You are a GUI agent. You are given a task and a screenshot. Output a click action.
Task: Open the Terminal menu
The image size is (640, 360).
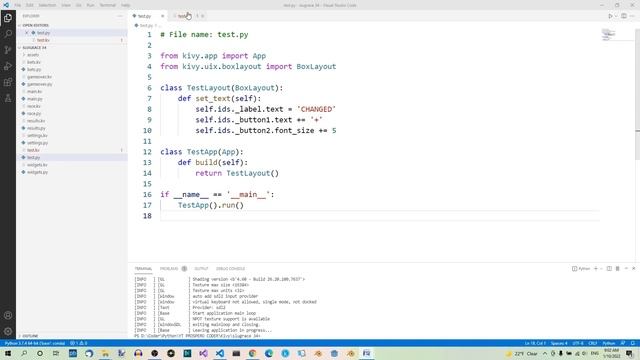[x=108, y=5]
